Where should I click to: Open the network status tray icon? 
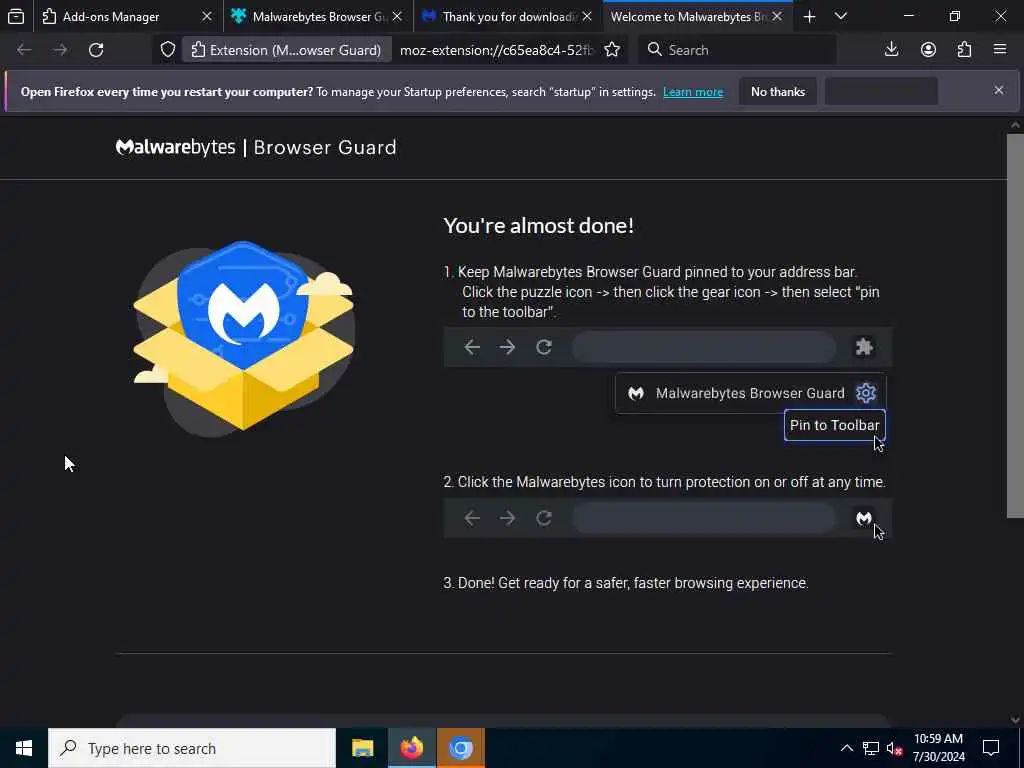(871, 748)
